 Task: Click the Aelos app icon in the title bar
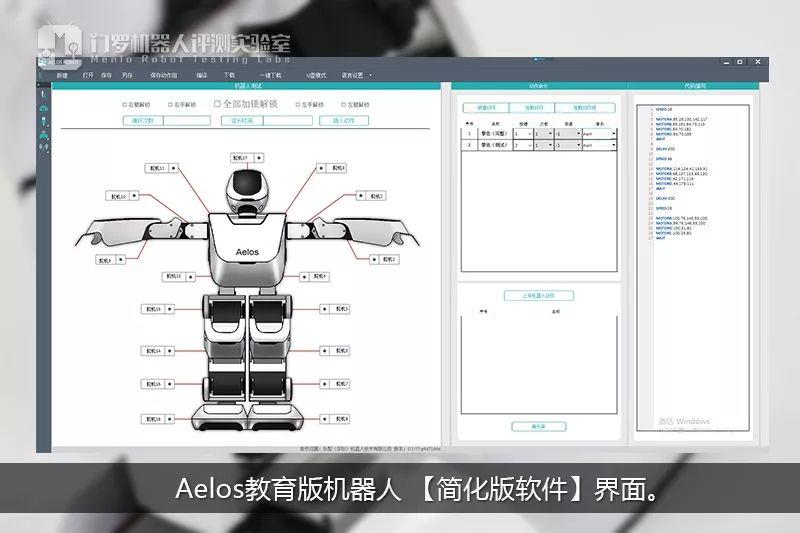(x=43, y=62)
